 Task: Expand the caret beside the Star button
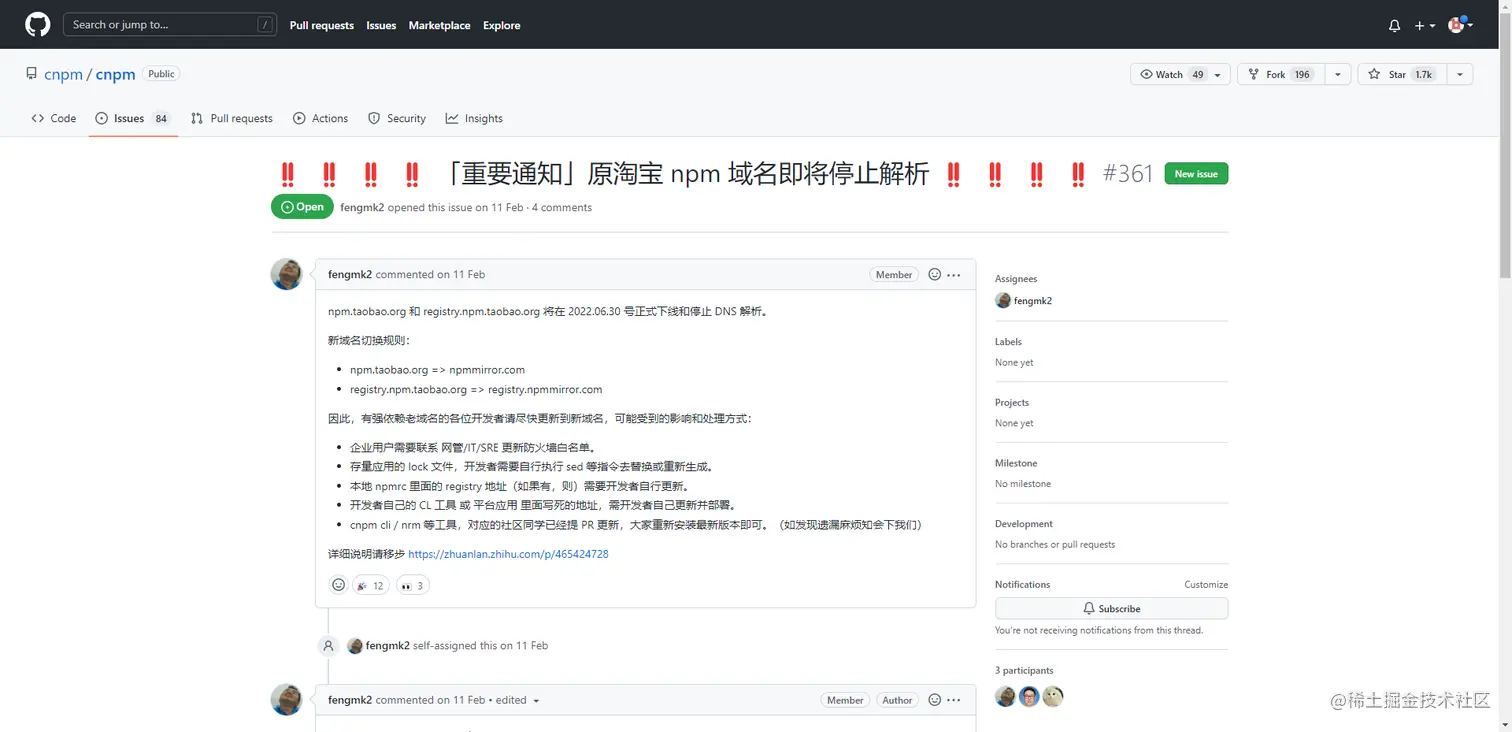1459,75
